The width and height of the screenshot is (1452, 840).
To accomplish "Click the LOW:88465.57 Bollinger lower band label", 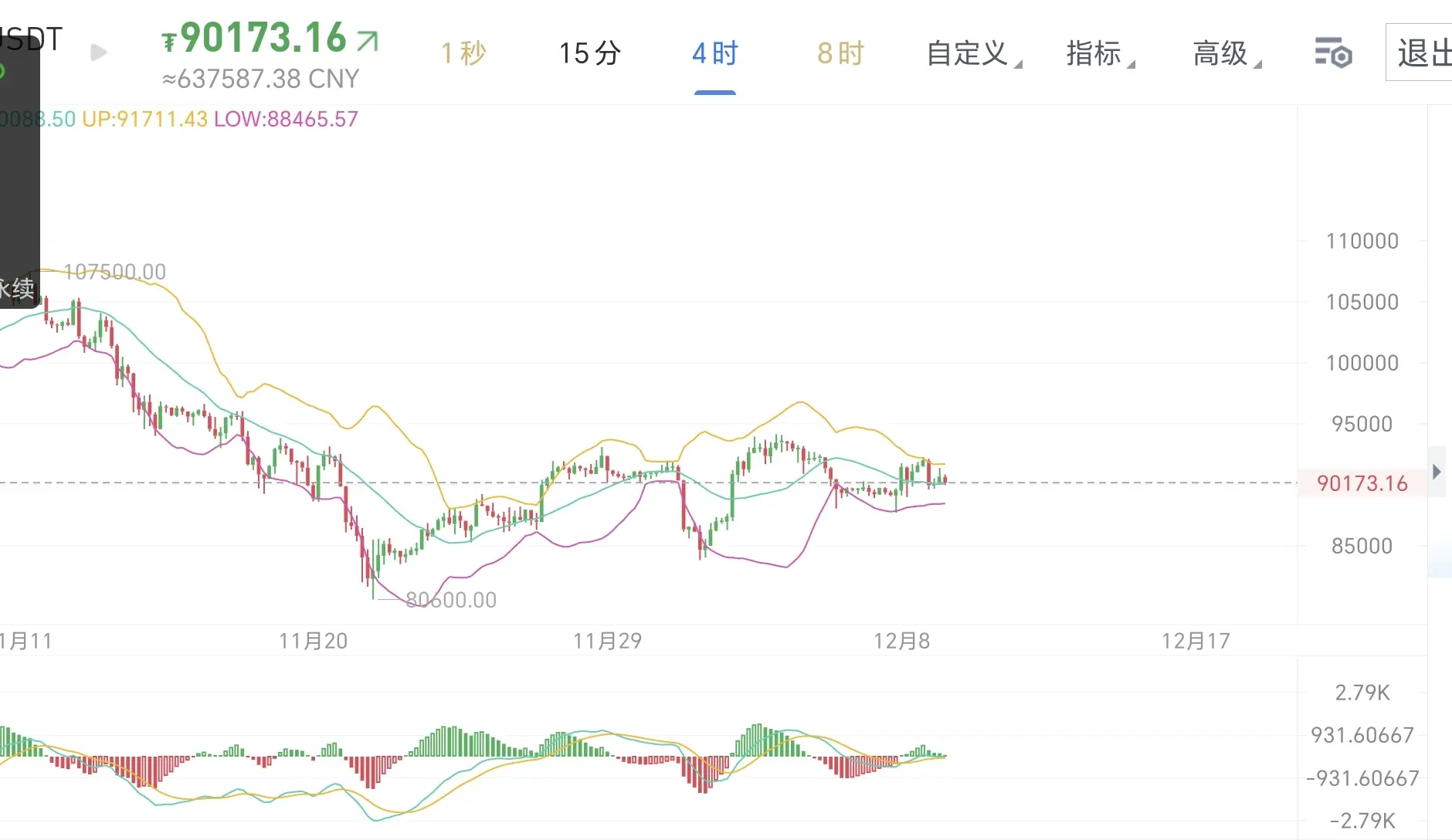I will click(286, 119).
